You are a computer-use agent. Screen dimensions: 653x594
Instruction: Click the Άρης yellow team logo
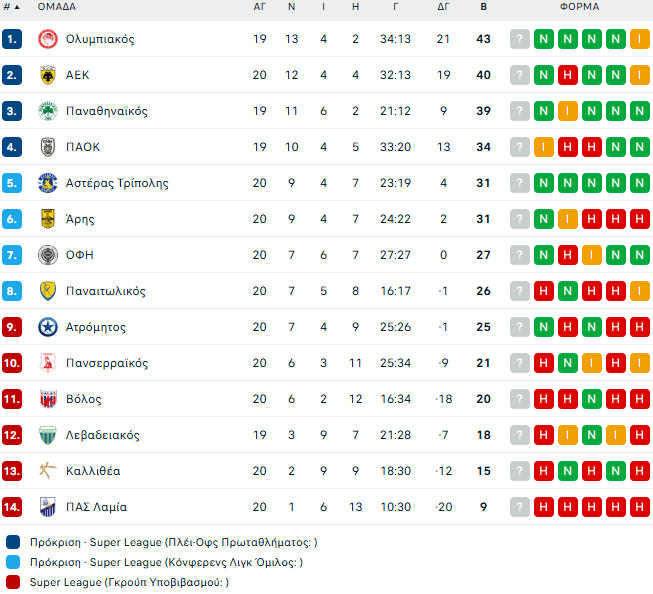[47, 219]
